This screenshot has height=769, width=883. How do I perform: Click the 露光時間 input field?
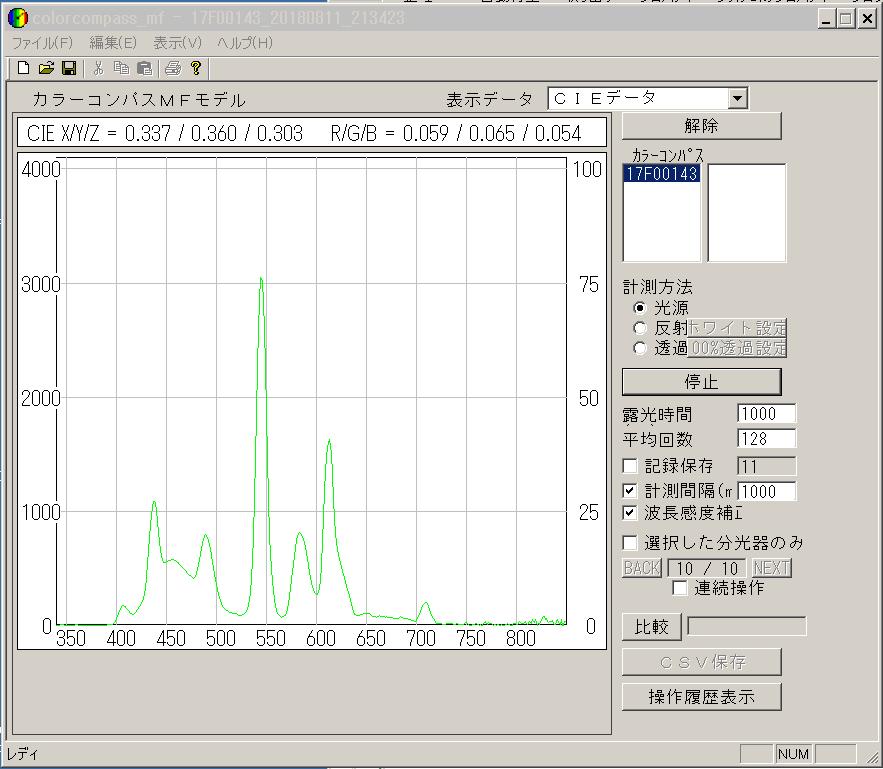point(766,414)
